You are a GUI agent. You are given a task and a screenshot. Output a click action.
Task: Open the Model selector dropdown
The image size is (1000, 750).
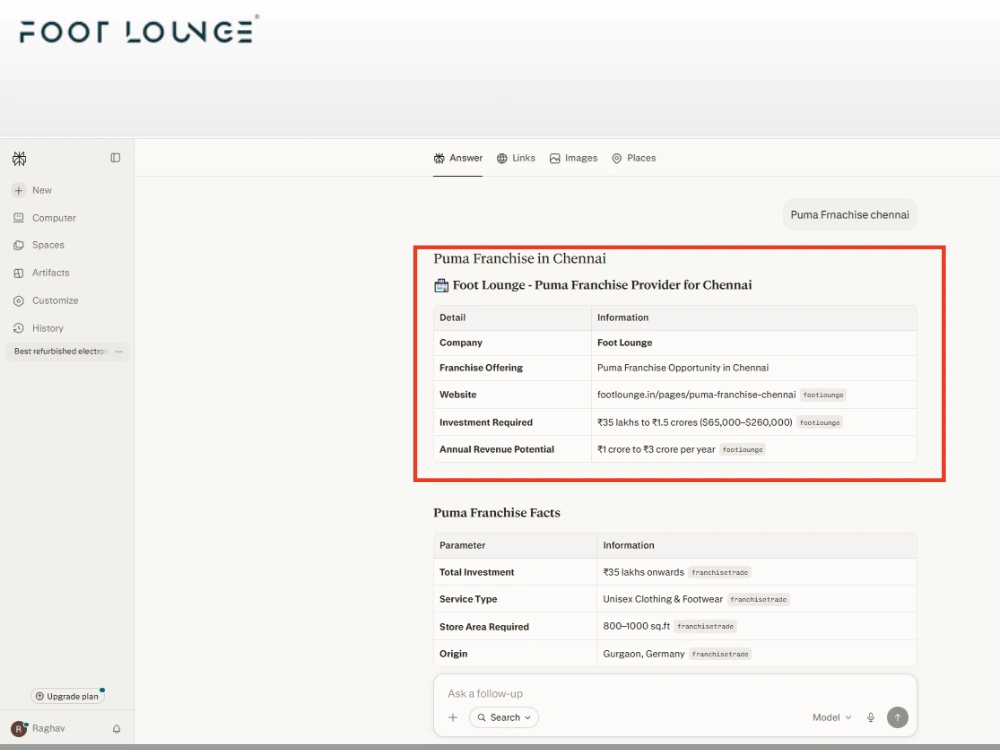point(832,717)
